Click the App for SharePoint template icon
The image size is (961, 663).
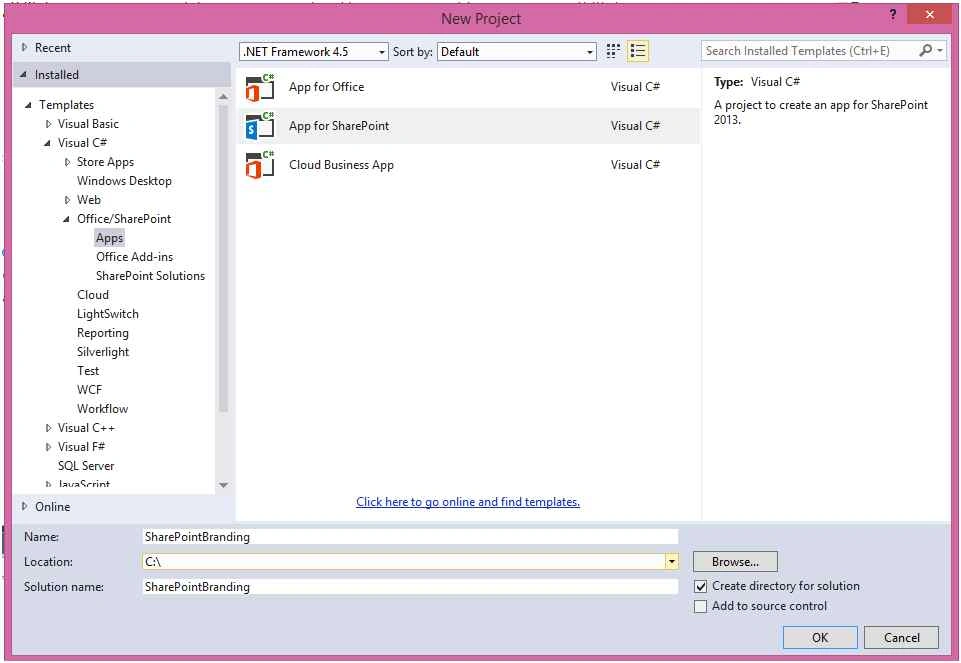(260, 126)
